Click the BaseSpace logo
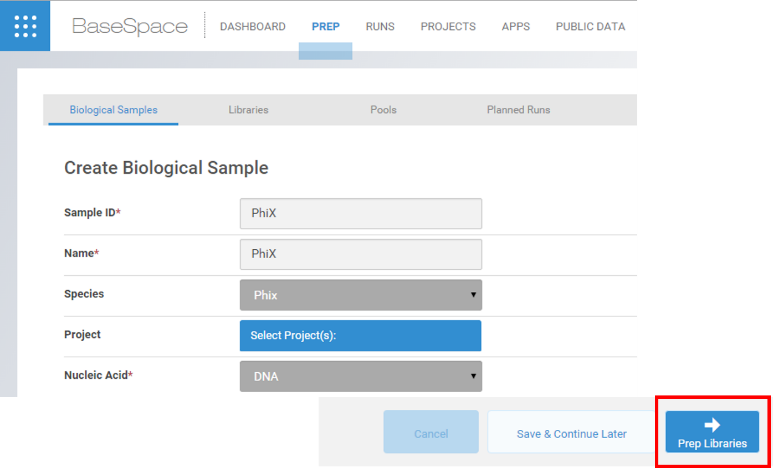The height and width of the screenshot is (468, 773). coord(129,27)
